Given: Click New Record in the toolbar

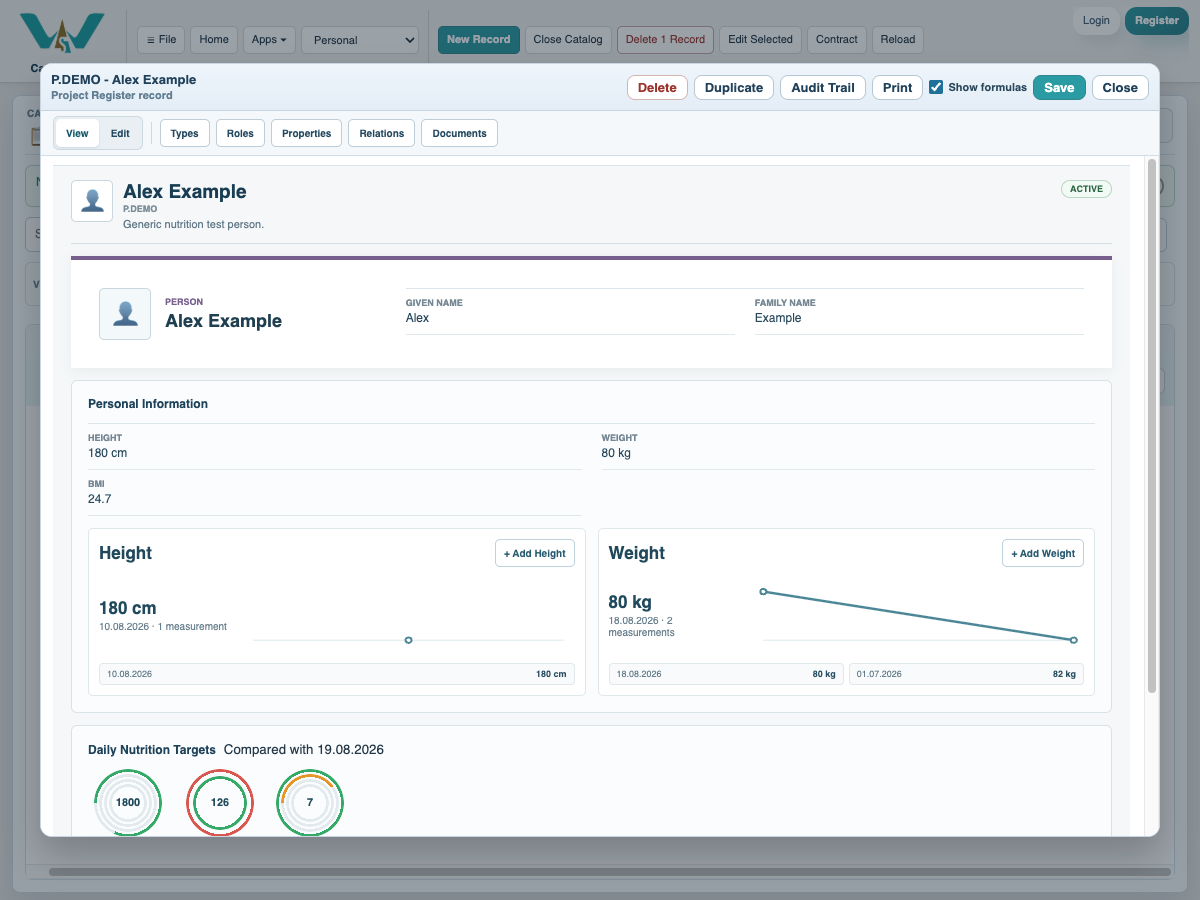Looking at the screenshot, I should [x=478, y=40].
